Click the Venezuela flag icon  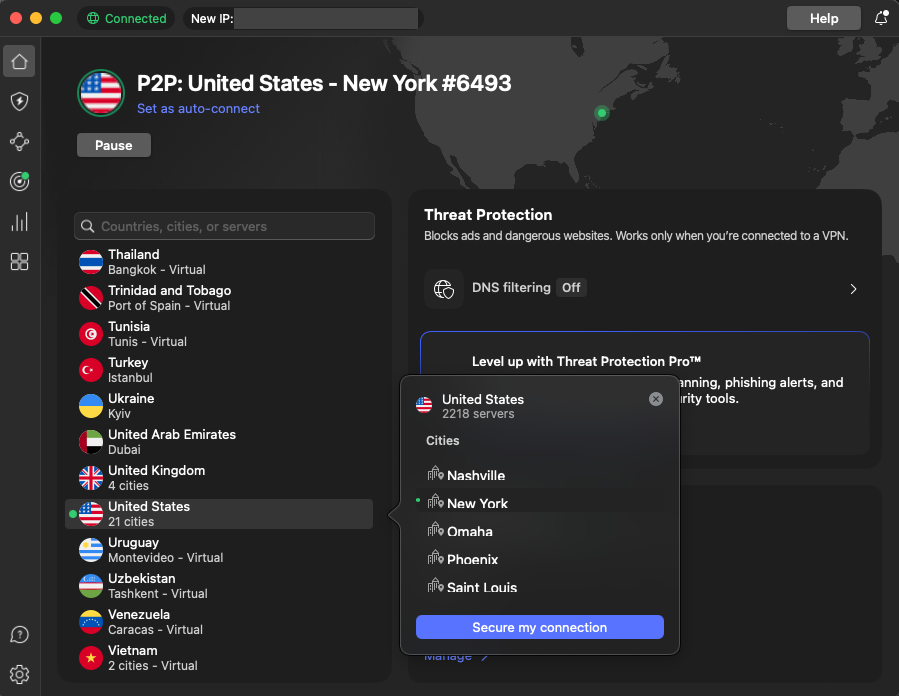pos(91,622)
